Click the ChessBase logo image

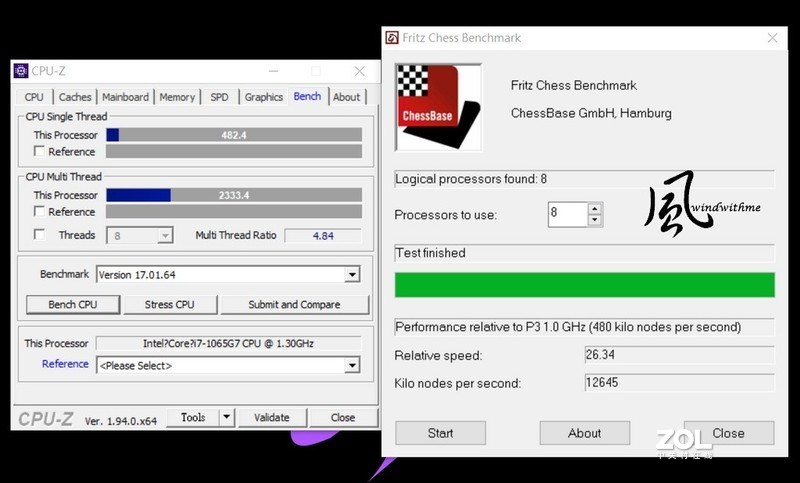coord(438,108)
